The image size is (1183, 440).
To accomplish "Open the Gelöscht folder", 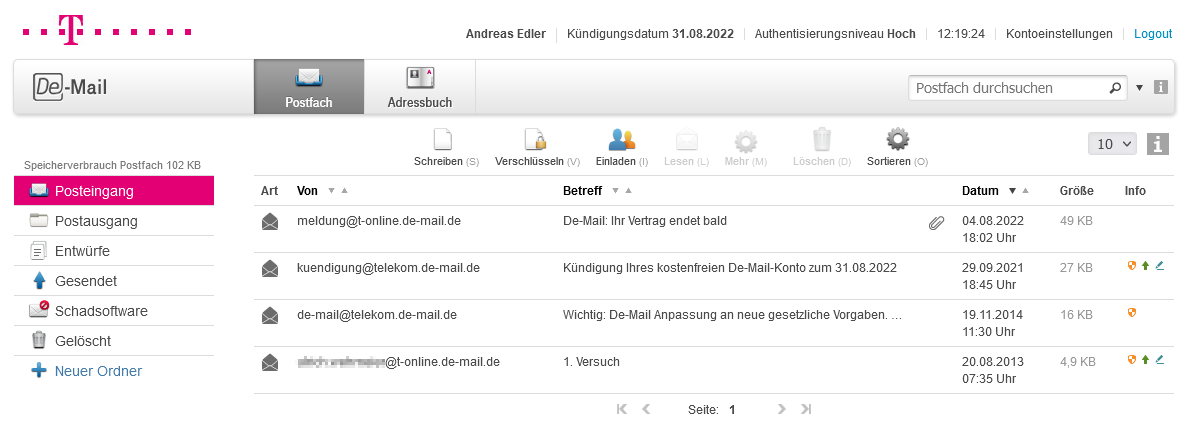I will 114,341.
